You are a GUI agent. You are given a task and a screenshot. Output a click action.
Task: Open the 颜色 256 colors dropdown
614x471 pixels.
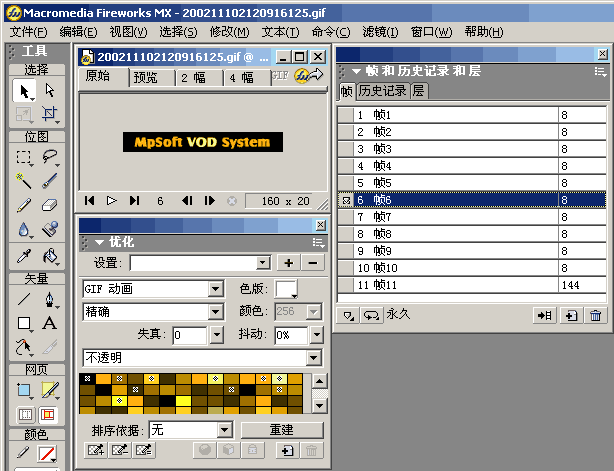point(314,312)
